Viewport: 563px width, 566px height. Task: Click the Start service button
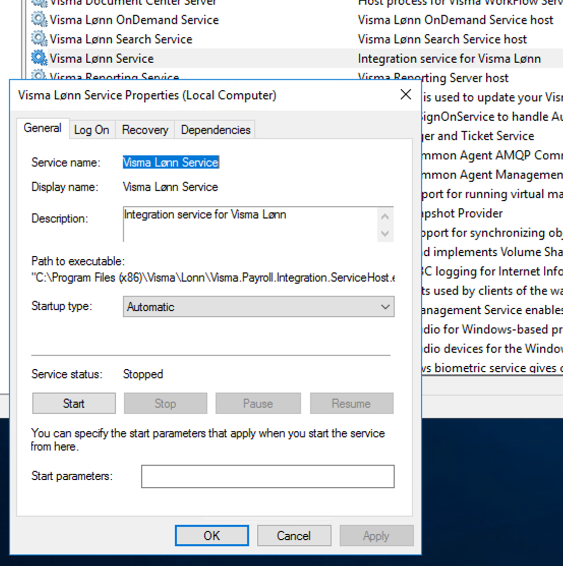pyautogui.click(x=74, y=403)
